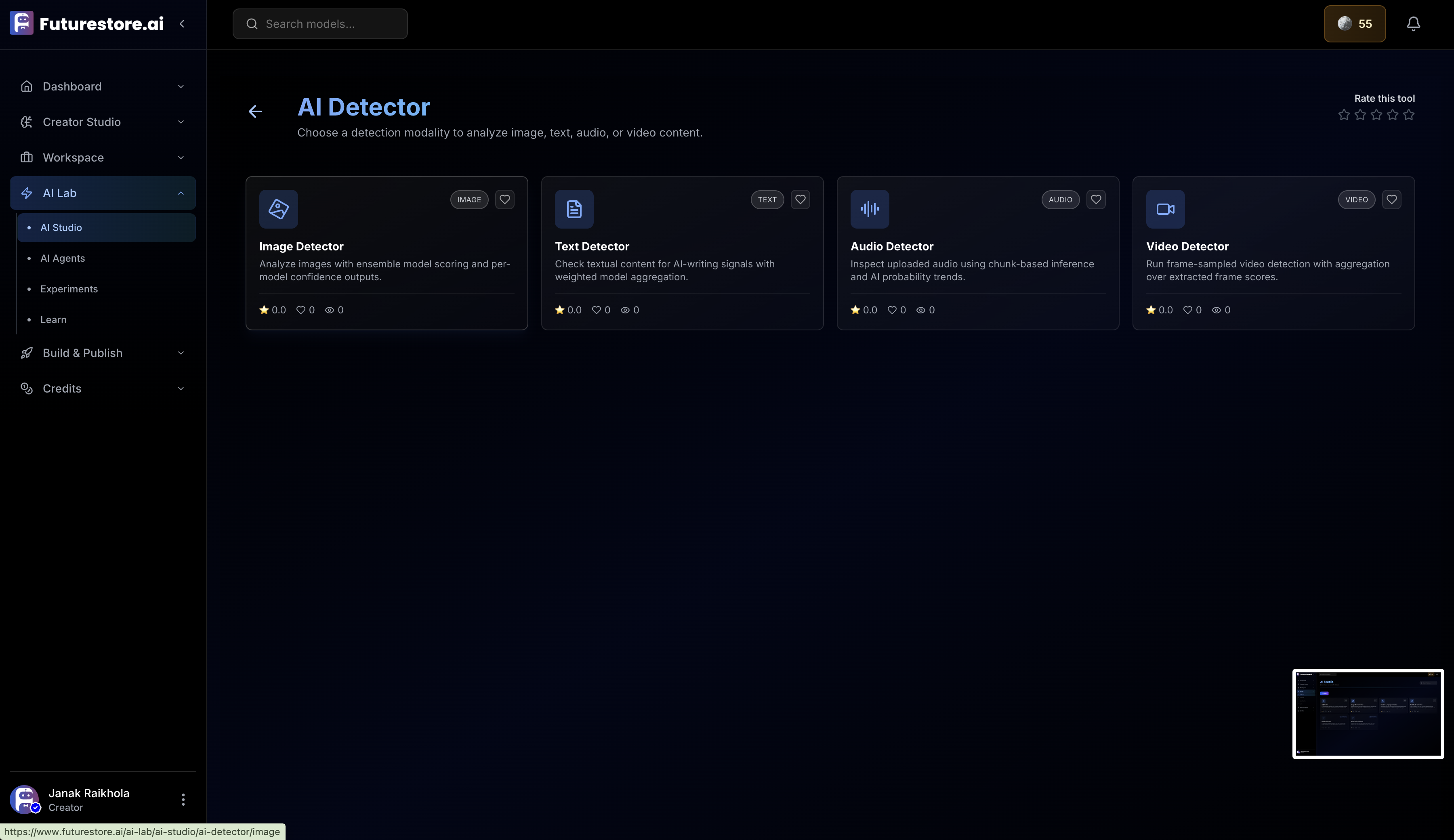Screen dimensions: 1454x840
Task: Select Learn in sidebar
Action: click(107, 319)
